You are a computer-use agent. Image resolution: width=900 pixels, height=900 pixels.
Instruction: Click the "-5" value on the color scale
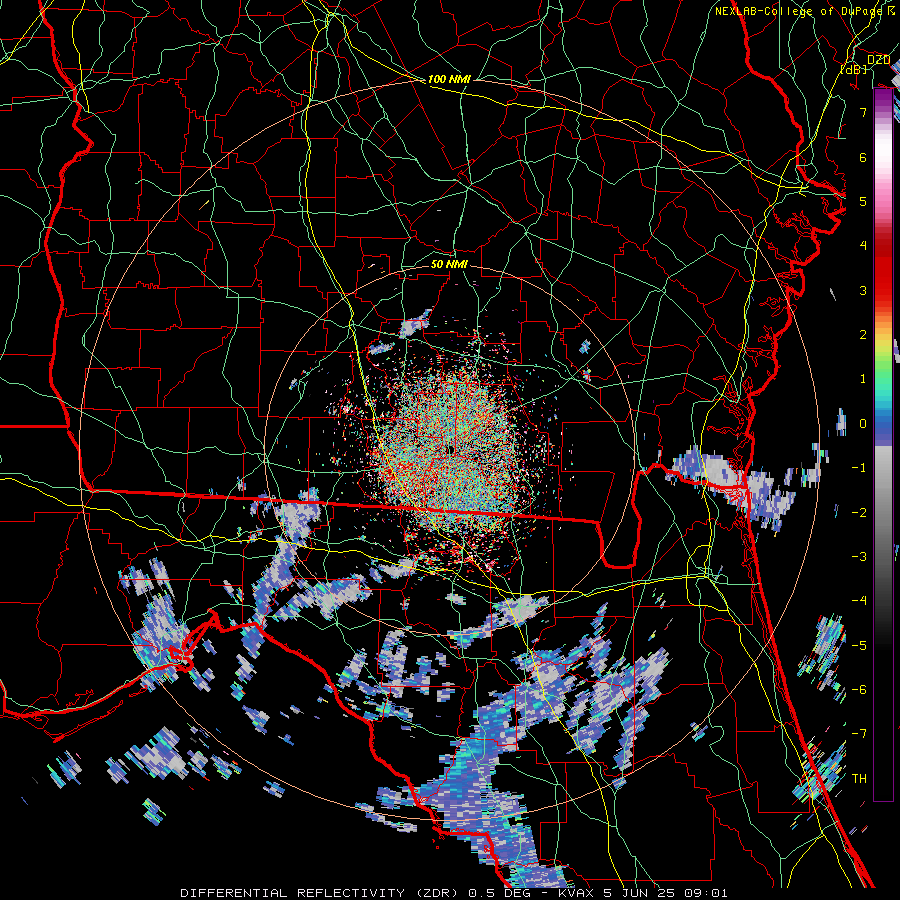(859, 646)
